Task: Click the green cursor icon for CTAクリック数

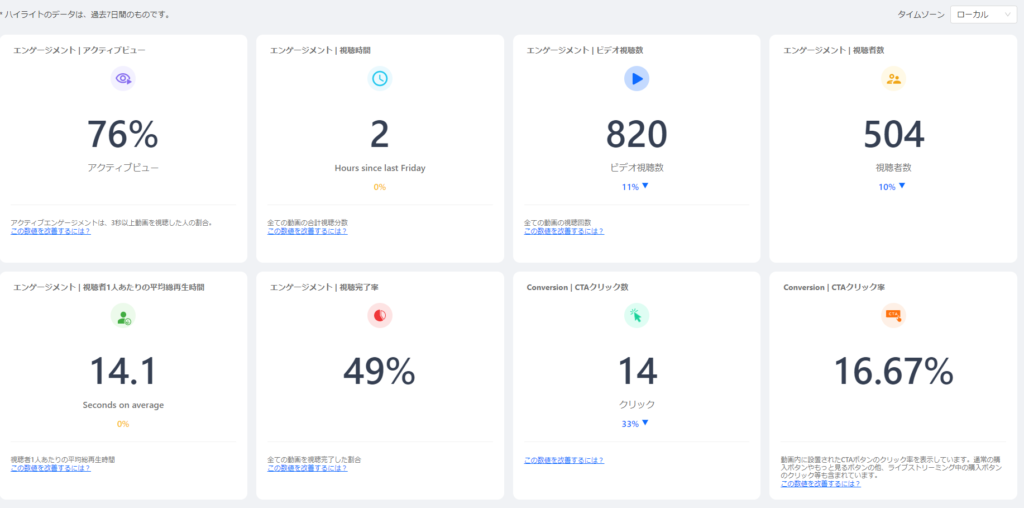Action: (636, 317)
